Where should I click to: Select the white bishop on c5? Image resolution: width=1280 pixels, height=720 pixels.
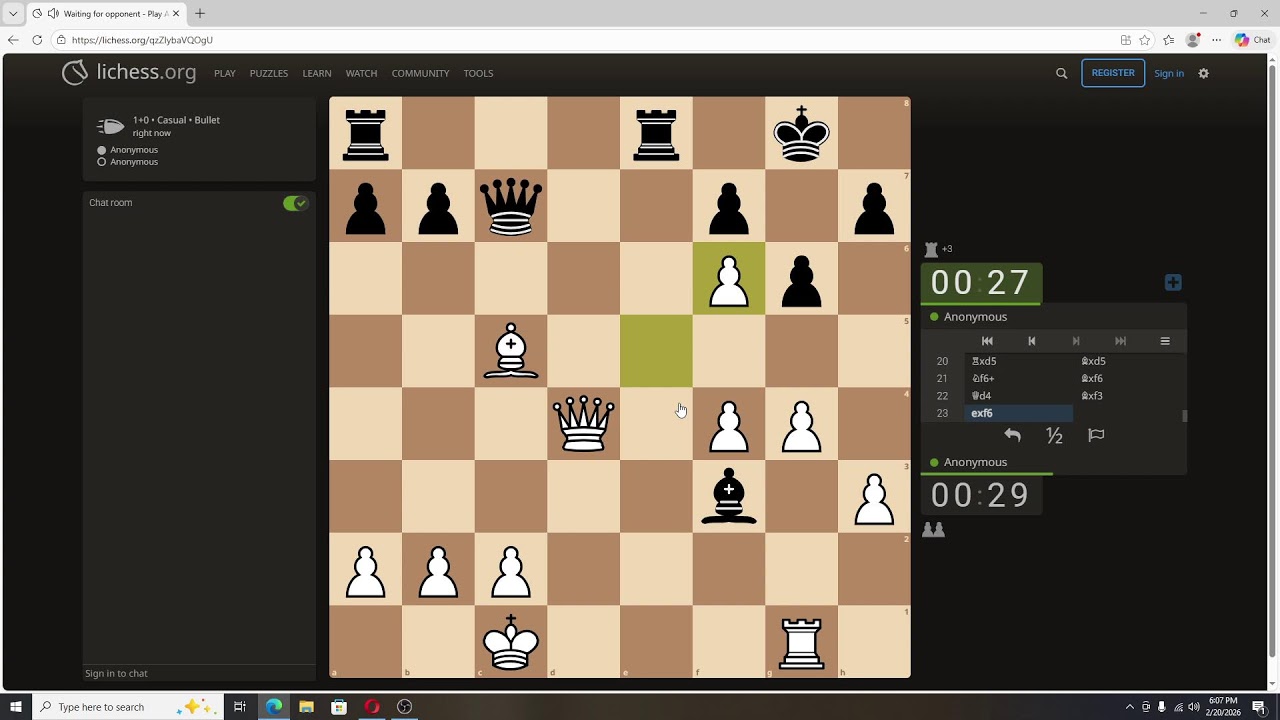511,351
